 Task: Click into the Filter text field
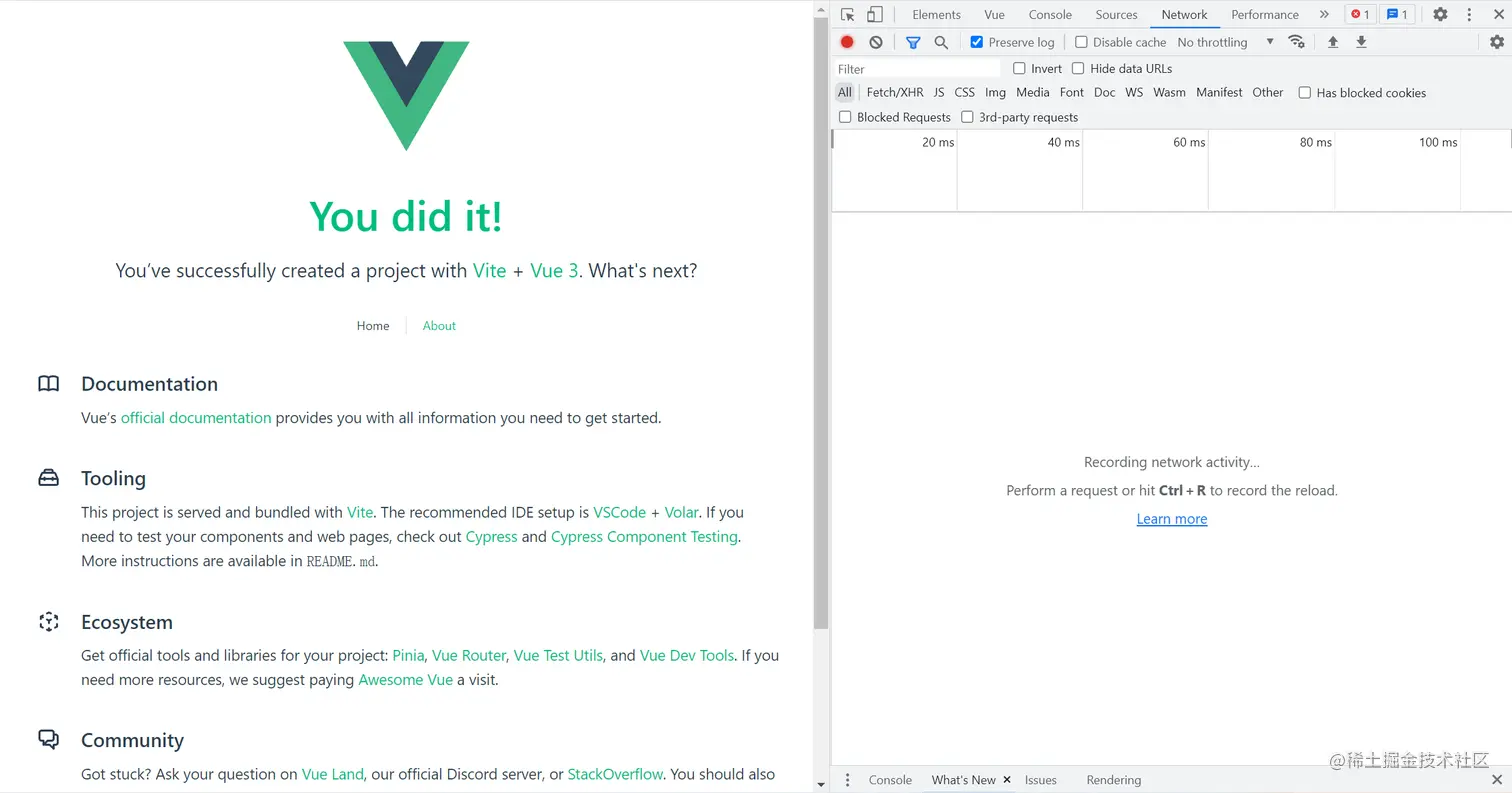(917, 69)
